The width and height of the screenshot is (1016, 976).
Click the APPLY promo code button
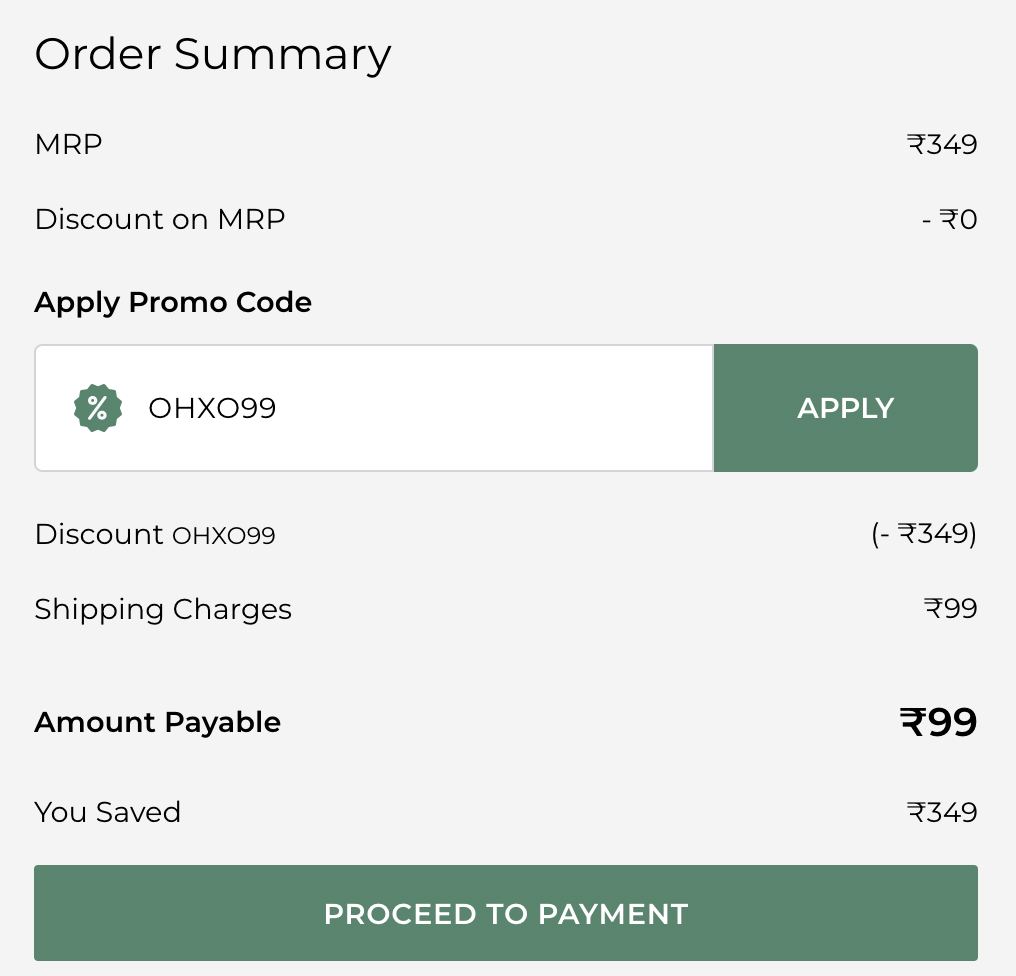click(846, 408)
